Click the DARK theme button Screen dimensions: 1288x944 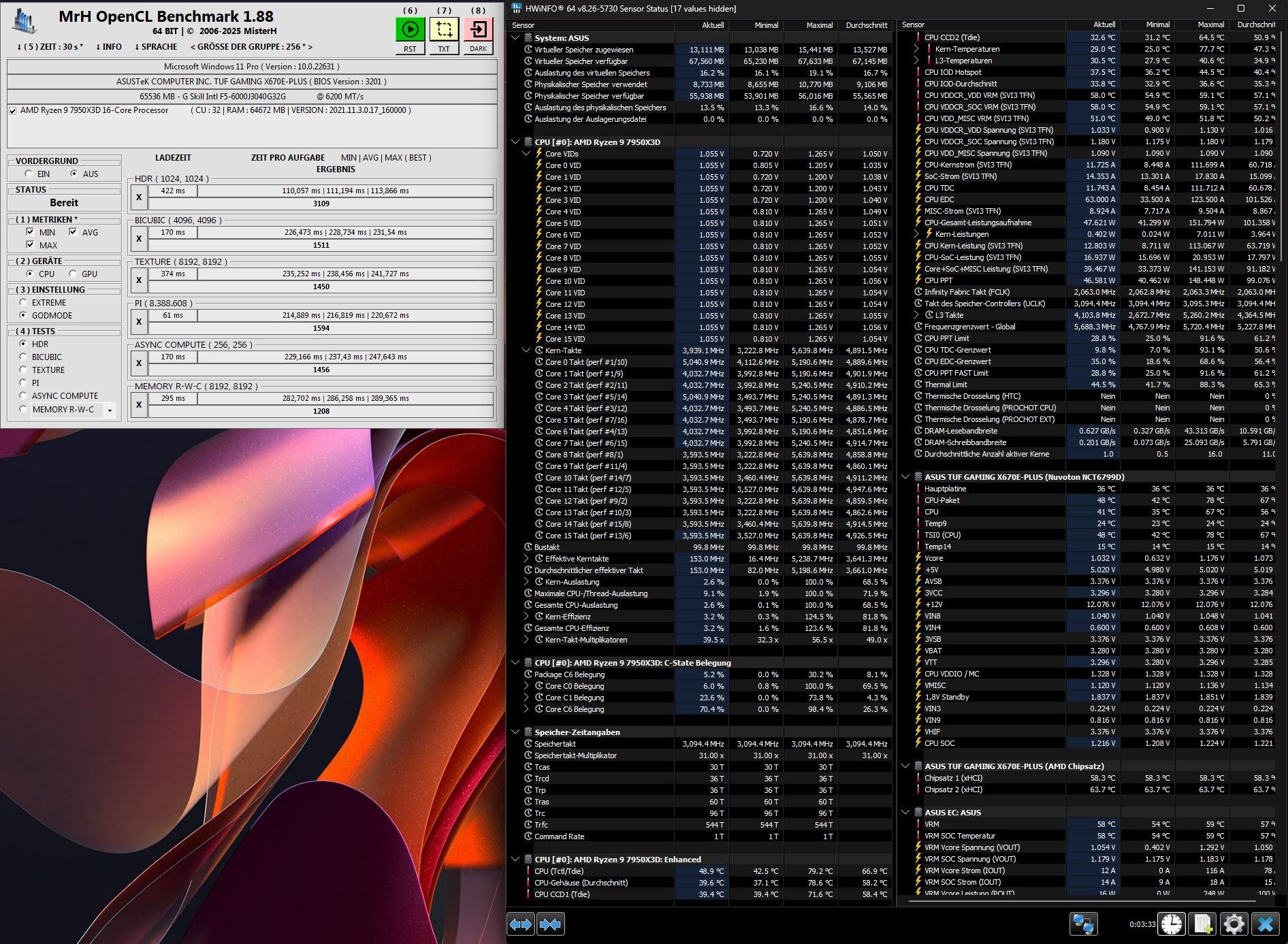click(x=479, y=49)
